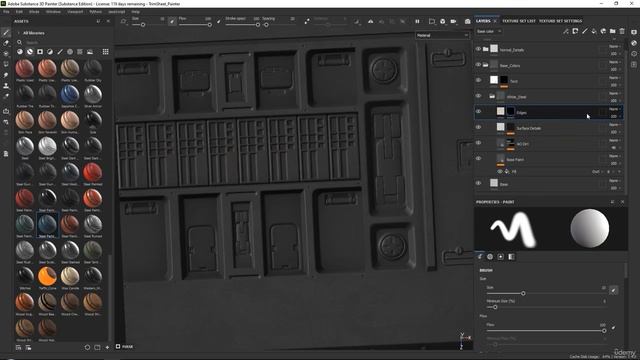Select the Eraser tool in left toolbar
Image resolution: width=640 pixels, height=360 pixels.
click(6, 43)
